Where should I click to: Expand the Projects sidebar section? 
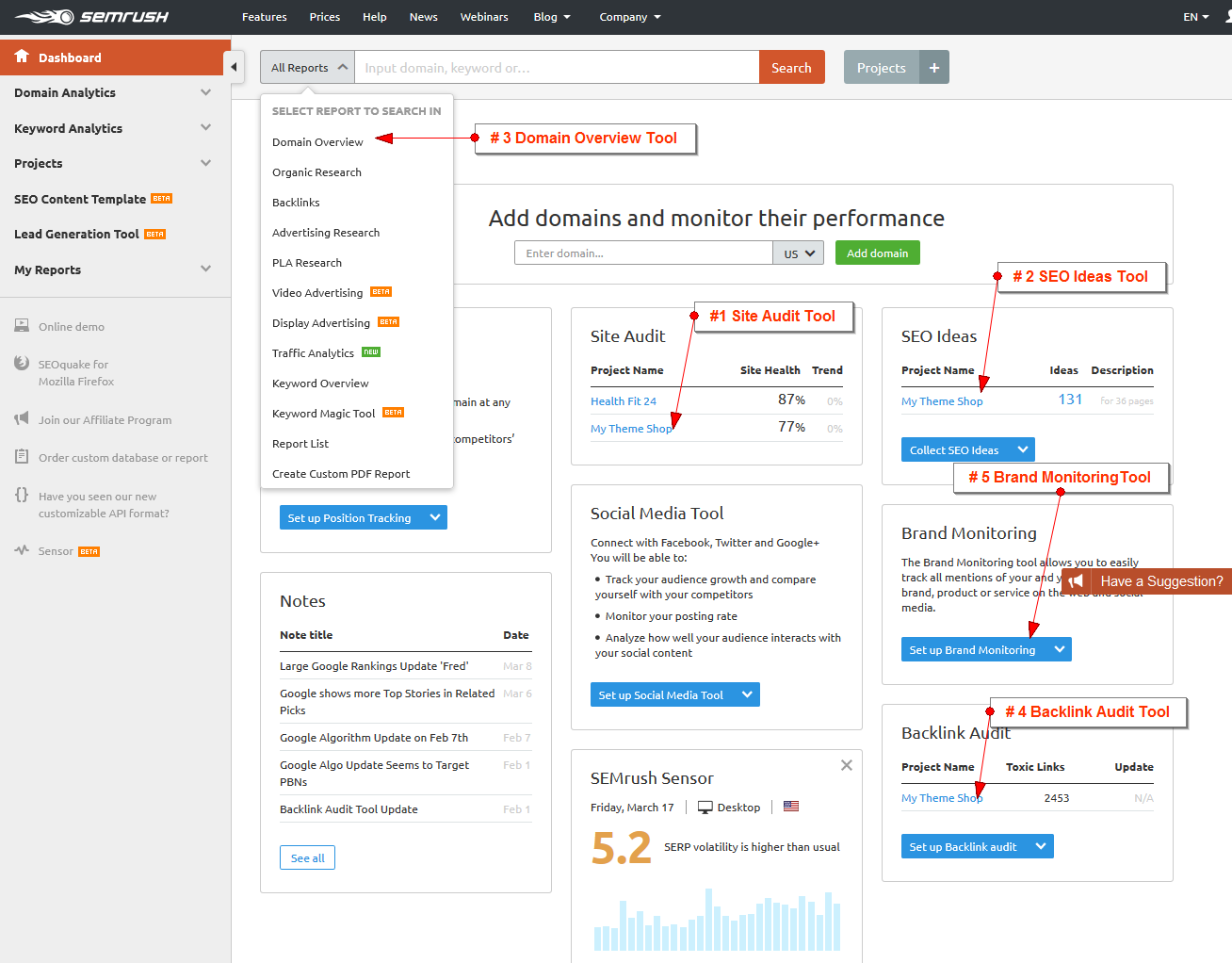pos(205,163)
